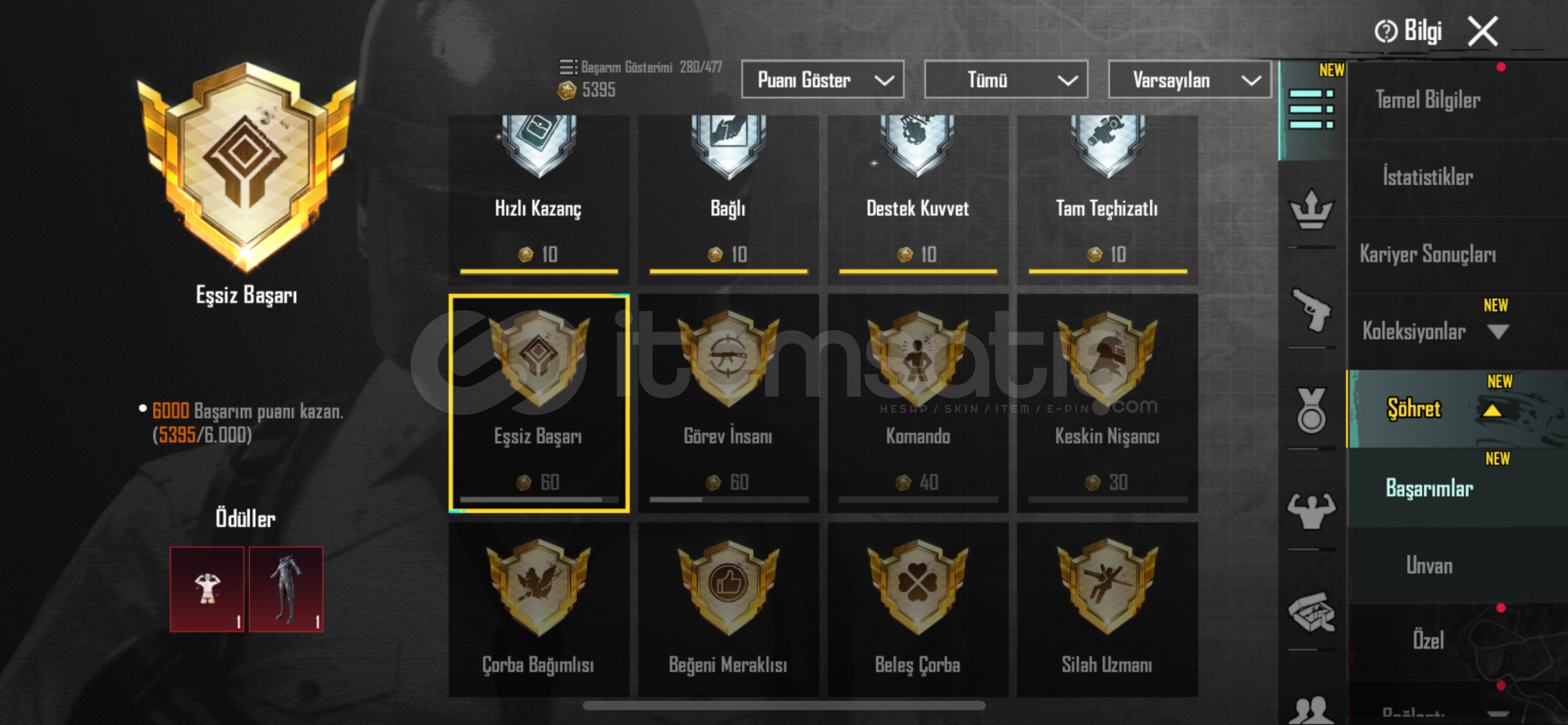This screenshot has height=725, width=1568.
Task: Select the pistol weapons sidebar icon
Action: pyautogui.click(x=1310, y=310)
